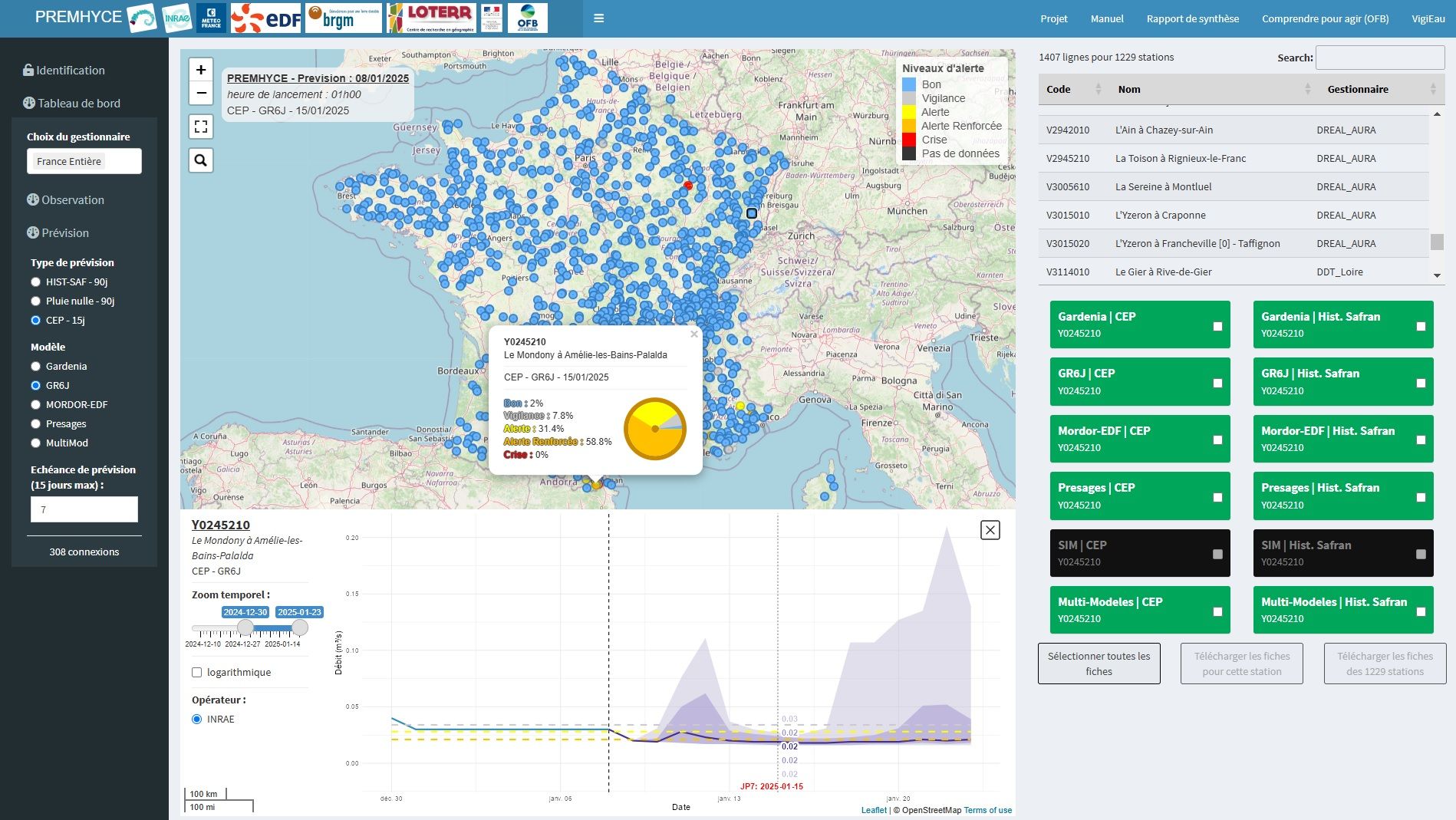Open the Projet page

[1053, 18]
